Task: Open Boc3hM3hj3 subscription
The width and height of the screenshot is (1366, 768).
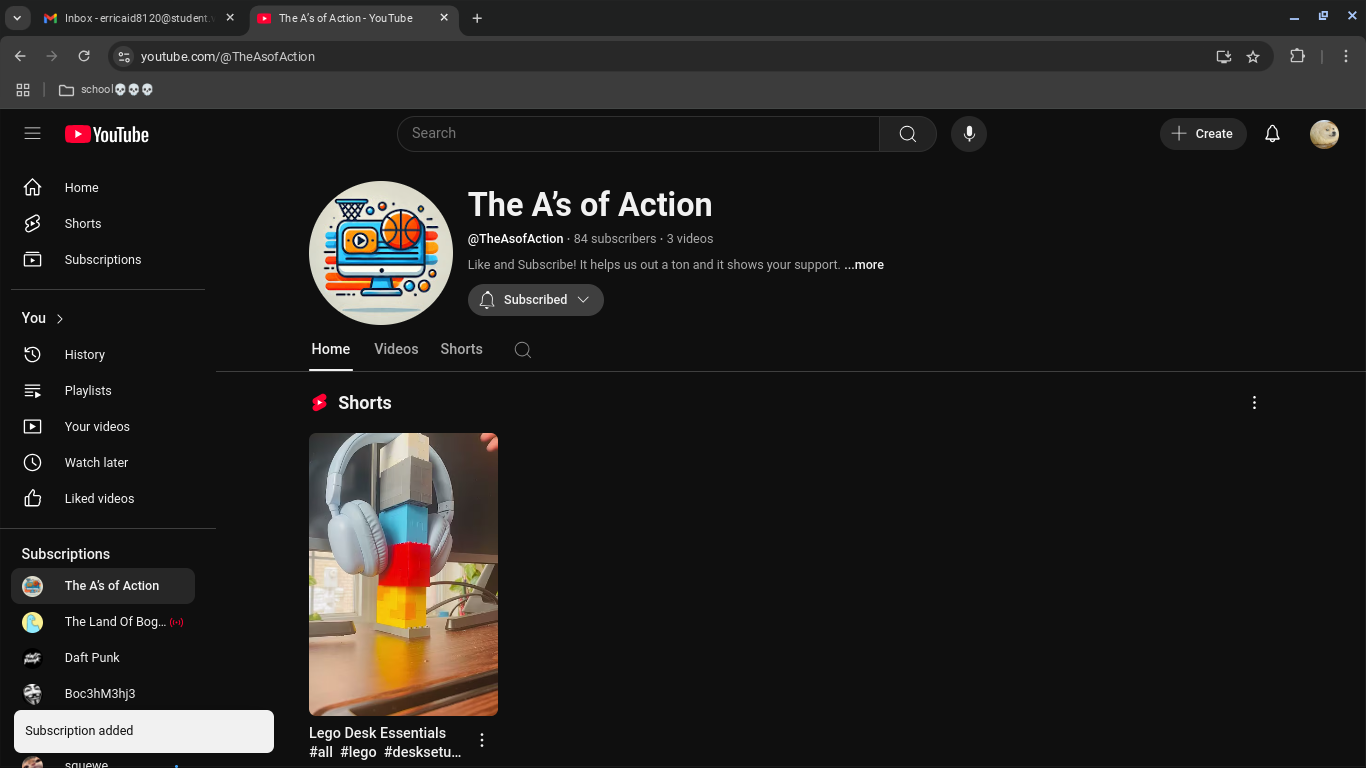Action: [x=103, y=694]
